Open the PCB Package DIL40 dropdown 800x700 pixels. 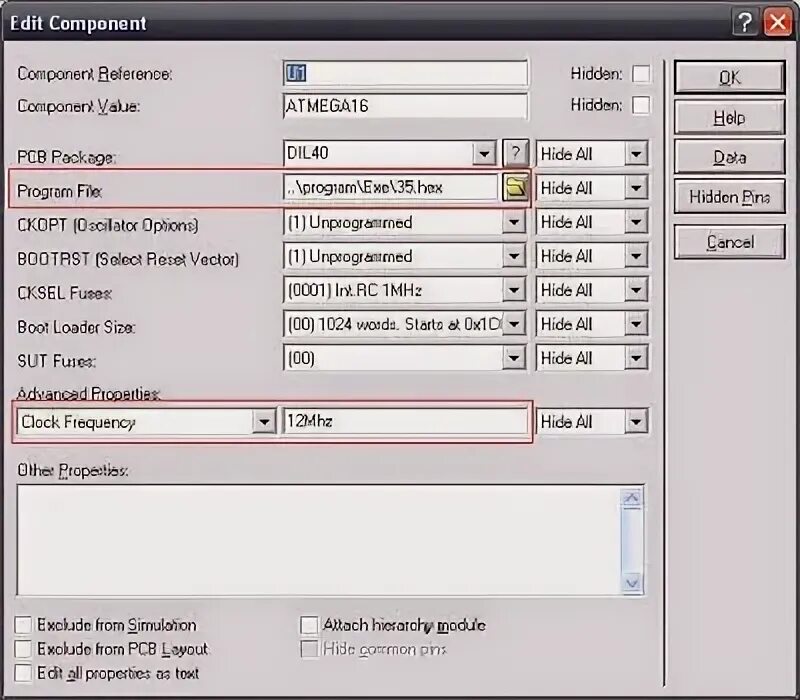click(x=484, y=153)
